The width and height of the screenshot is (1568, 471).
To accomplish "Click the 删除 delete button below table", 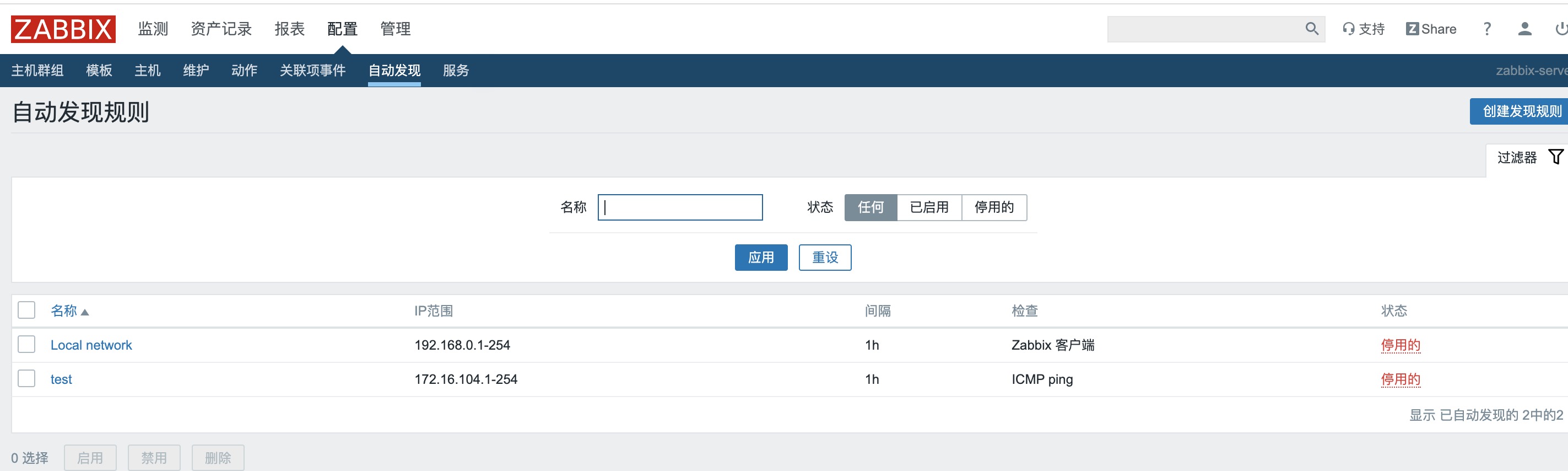I will [x=218, y=458].
